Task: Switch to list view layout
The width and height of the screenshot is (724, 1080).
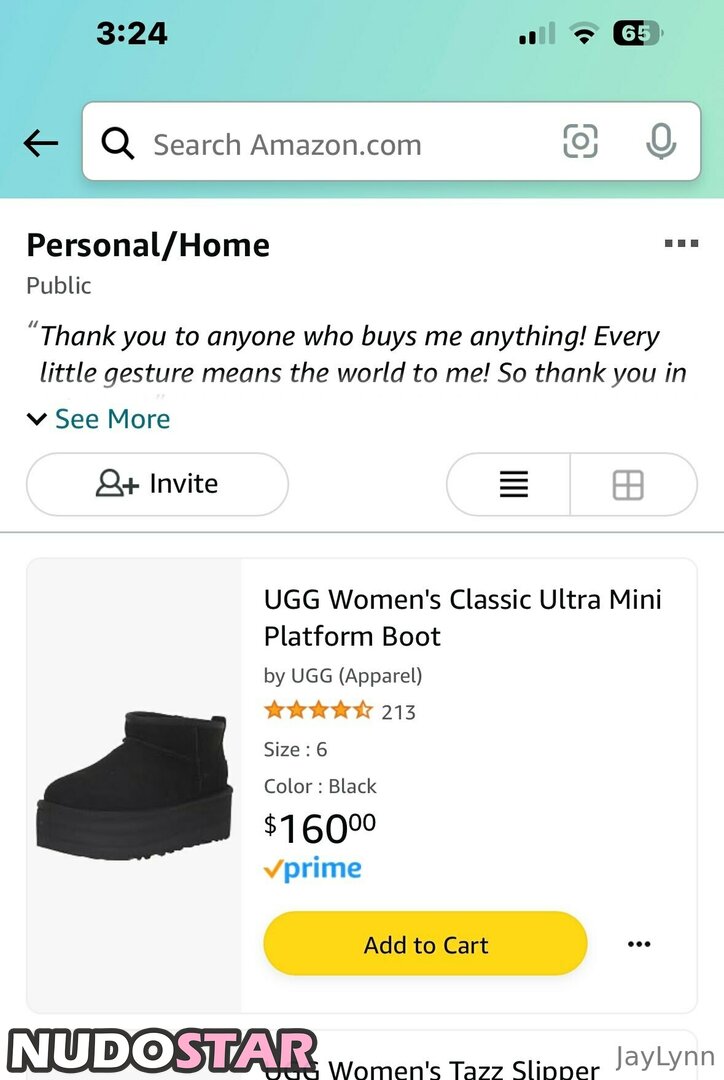Action: point(513,485)
